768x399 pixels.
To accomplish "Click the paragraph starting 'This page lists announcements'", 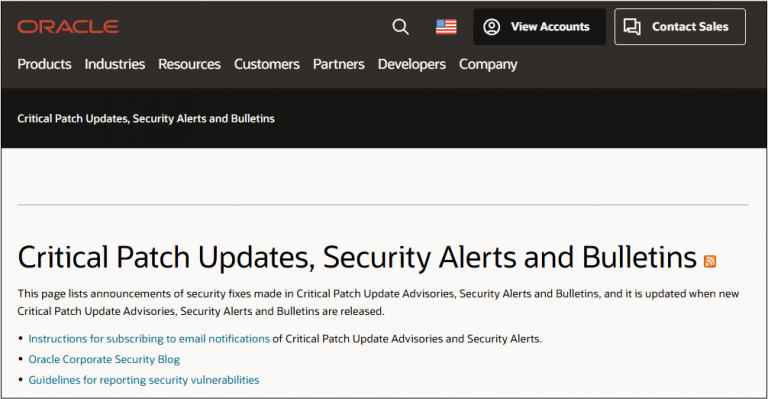I will point(378,303).
